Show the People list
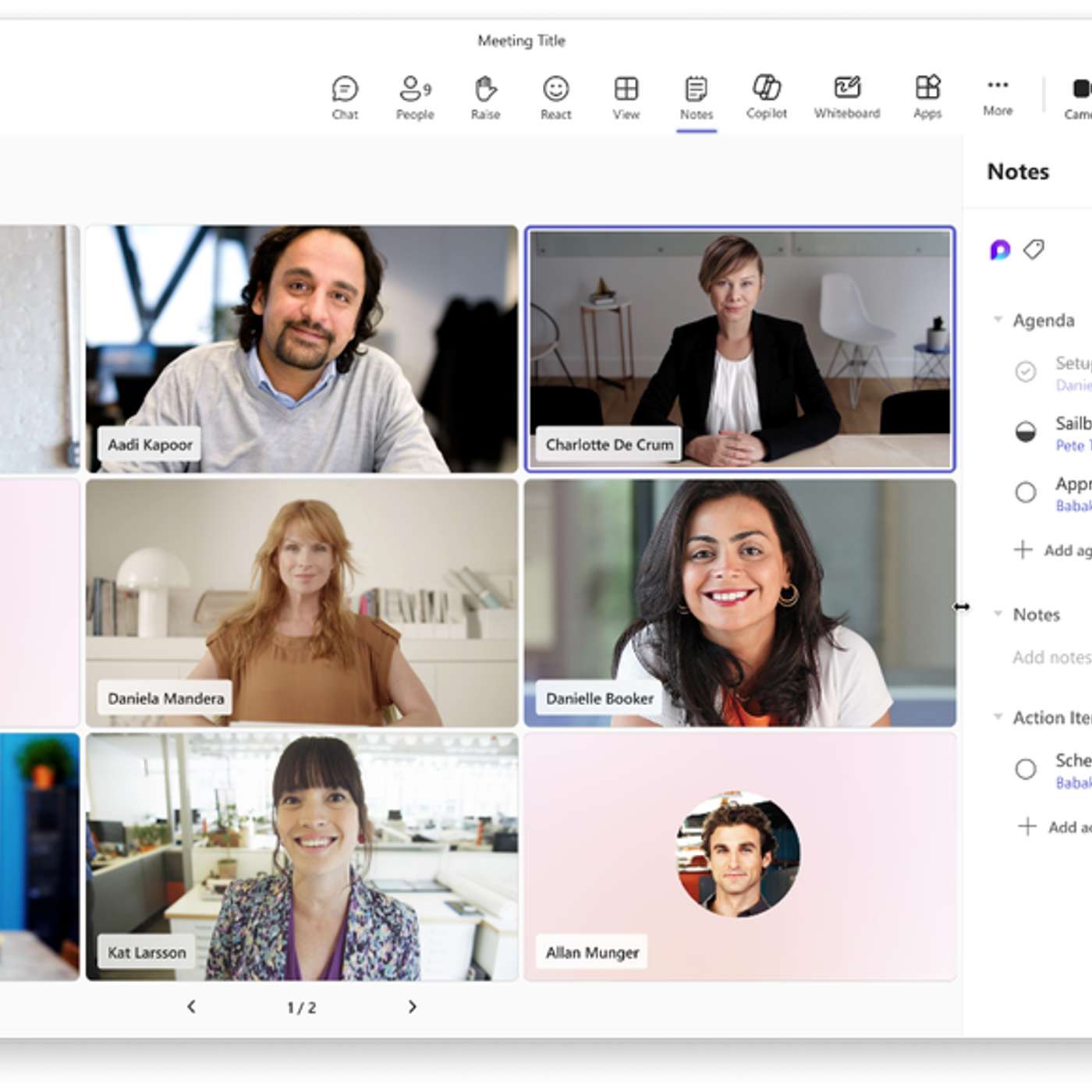The width and height of the screenshot is (1092, 1092). (415, 98)
